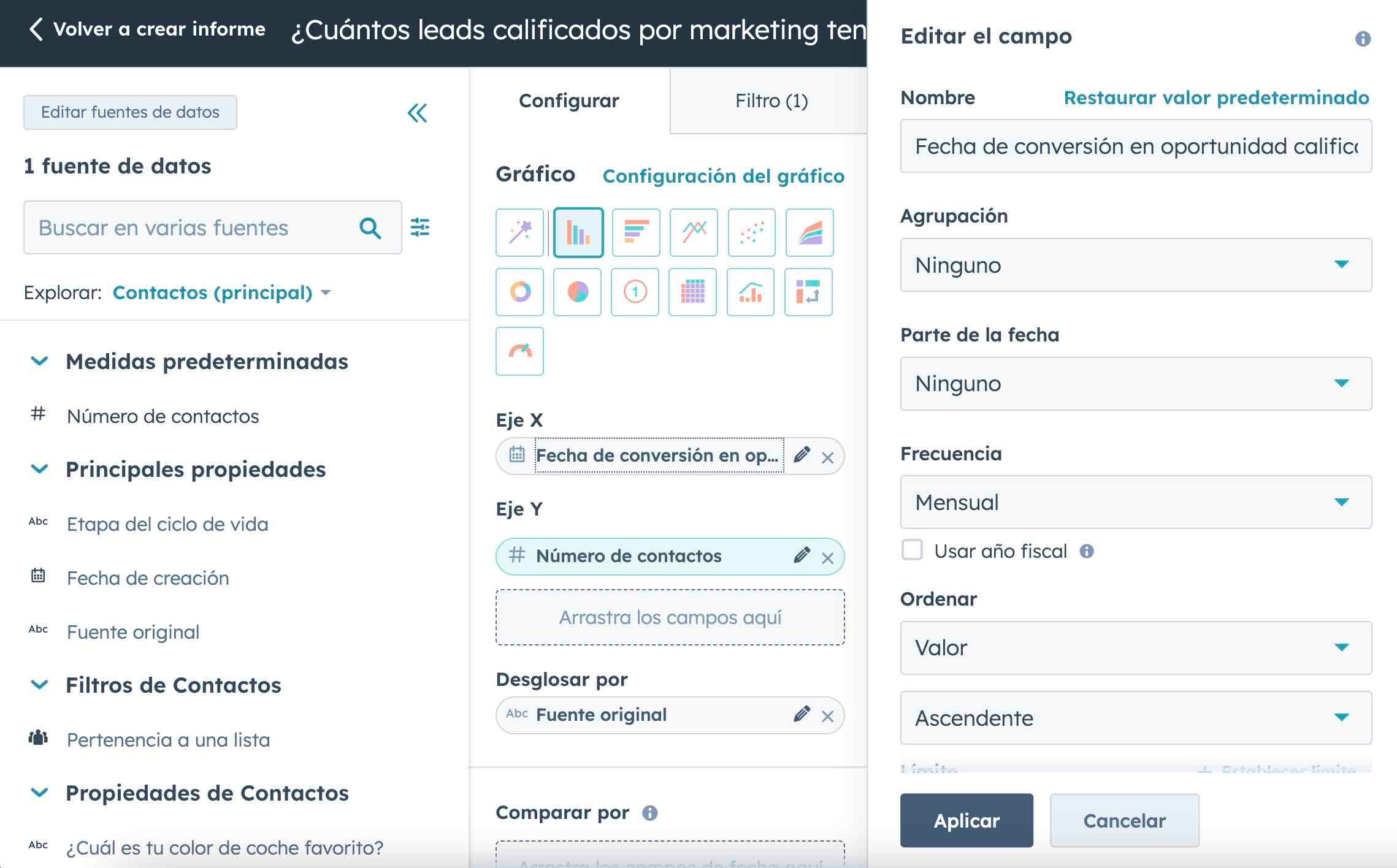
Task: Edit the X axis date field
Action: pyautogui.click(x=802, y=455)
